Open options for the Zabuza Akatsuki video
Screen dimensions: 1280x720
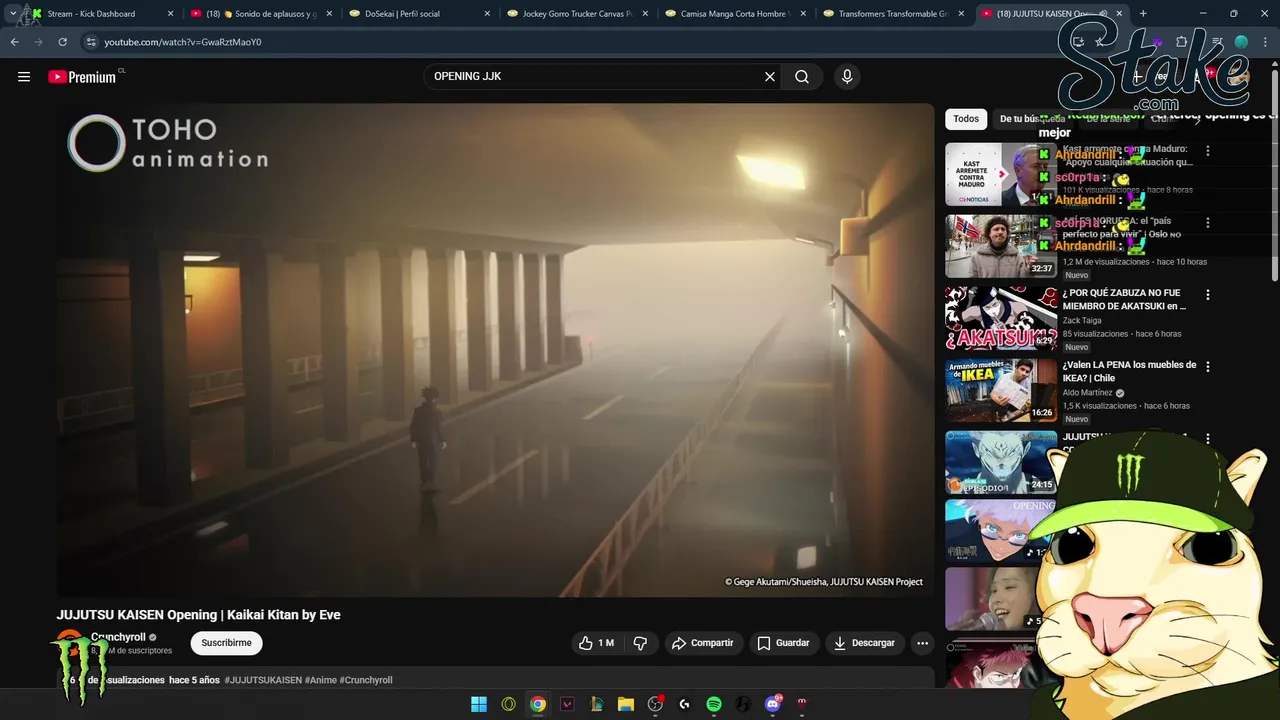coord(1208,295)
